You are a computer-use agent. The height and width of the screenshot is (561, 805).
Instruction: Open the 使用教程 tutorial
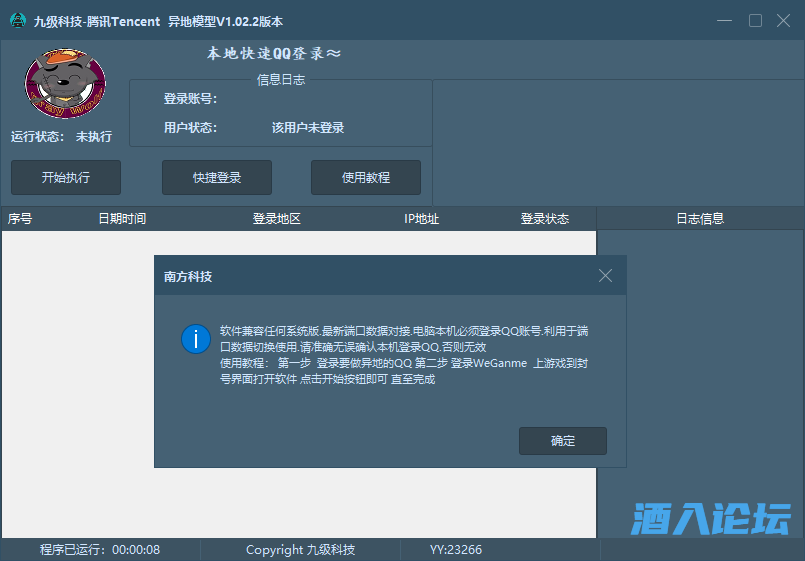click(366, 178)
